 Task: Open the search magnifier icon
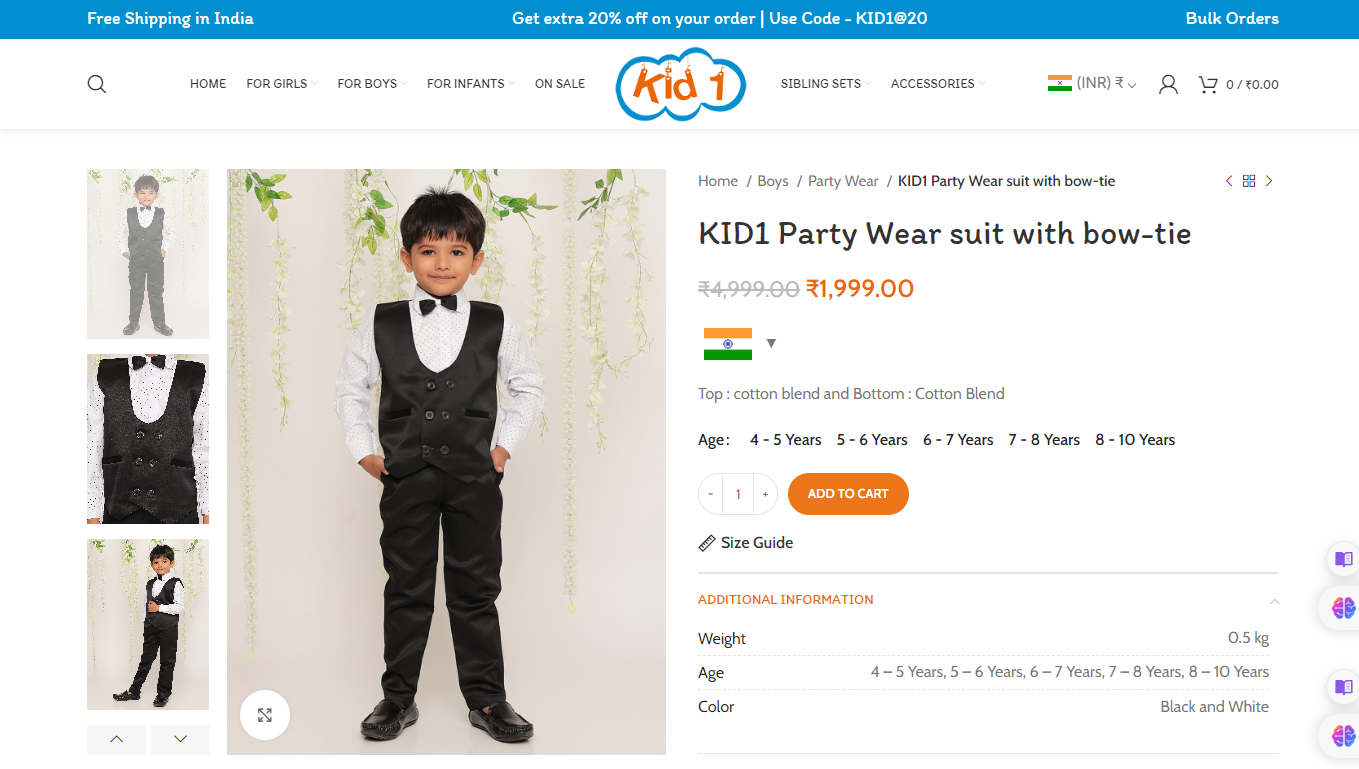coord(96,84)
